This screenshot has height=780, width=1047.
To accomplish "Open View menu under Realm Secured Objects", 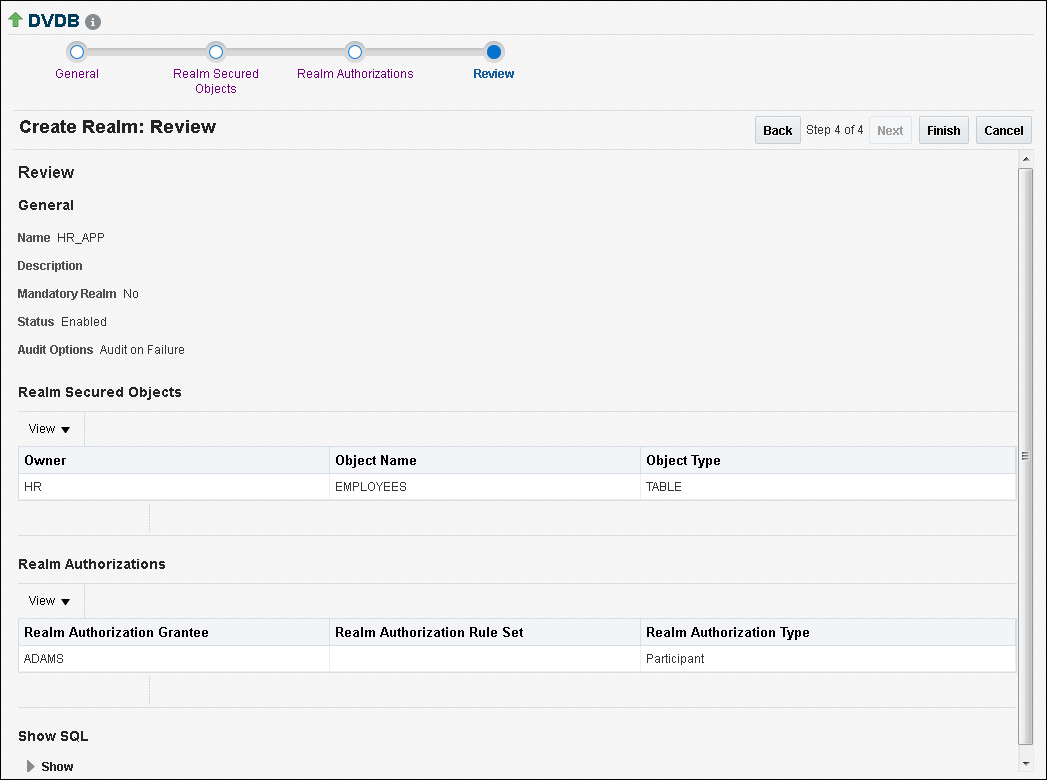I will (50, 429).
